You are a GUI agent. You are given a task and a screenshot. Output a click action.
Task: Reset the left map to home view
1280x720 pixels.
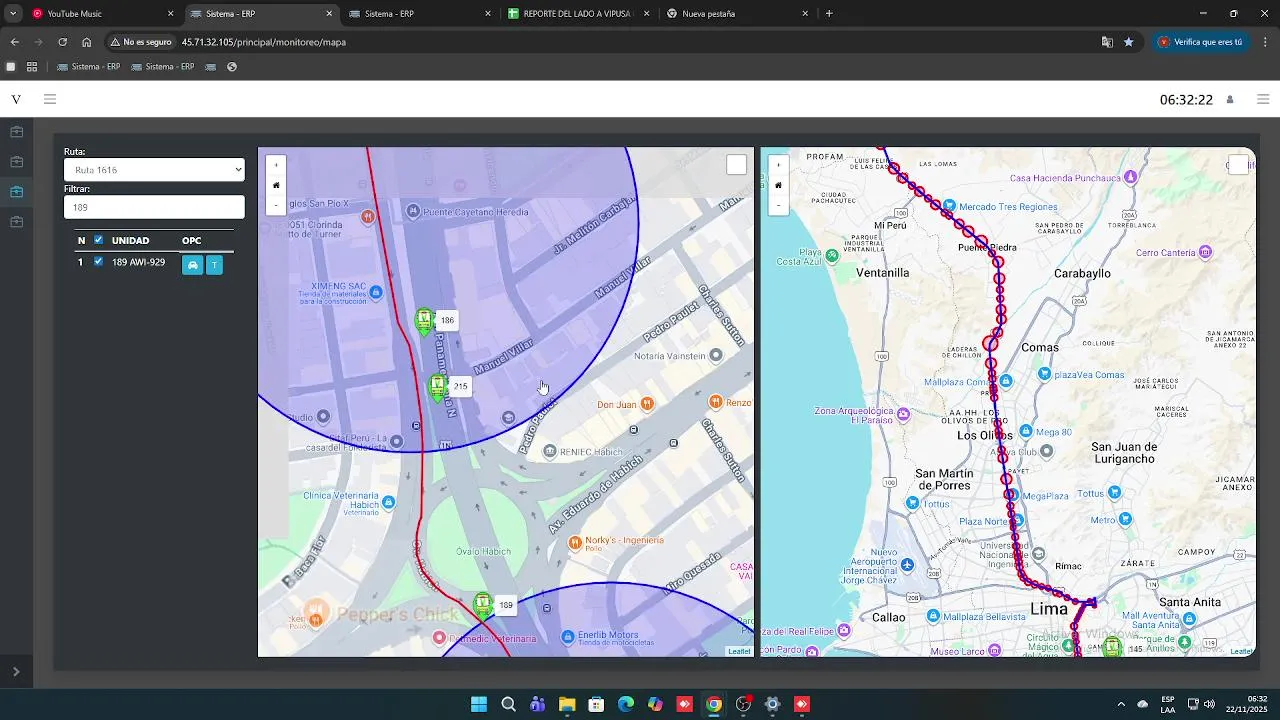(276, 185)
